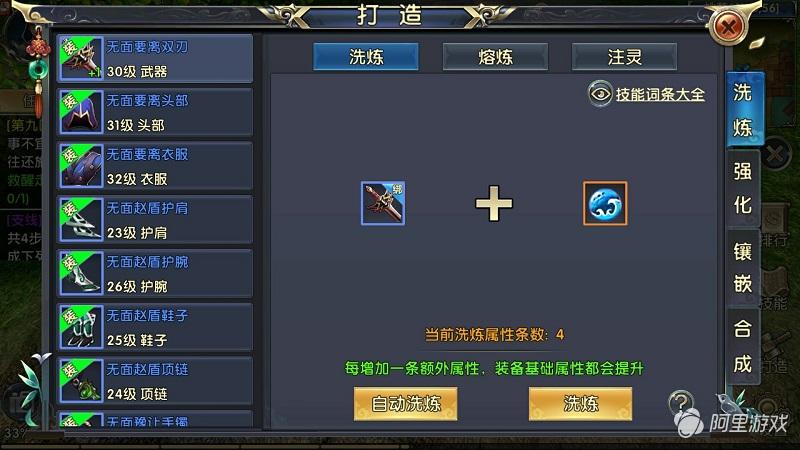Select the 无面赵盾项链 necklace icon

(x=81, y=381)
